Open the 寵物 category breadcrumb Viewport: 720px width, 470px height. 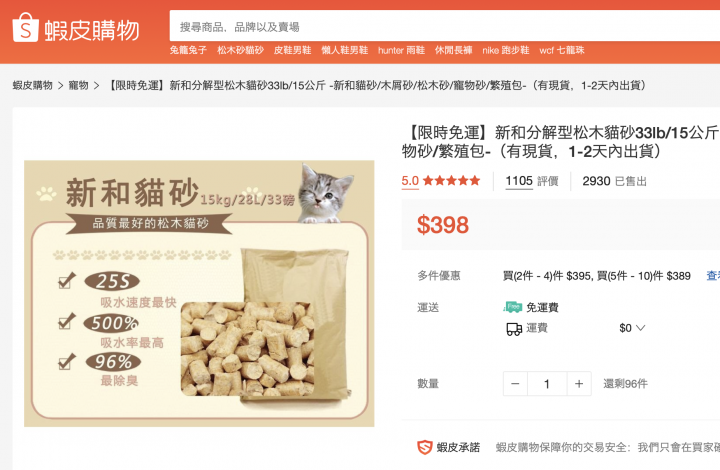[x=79, y=85]
